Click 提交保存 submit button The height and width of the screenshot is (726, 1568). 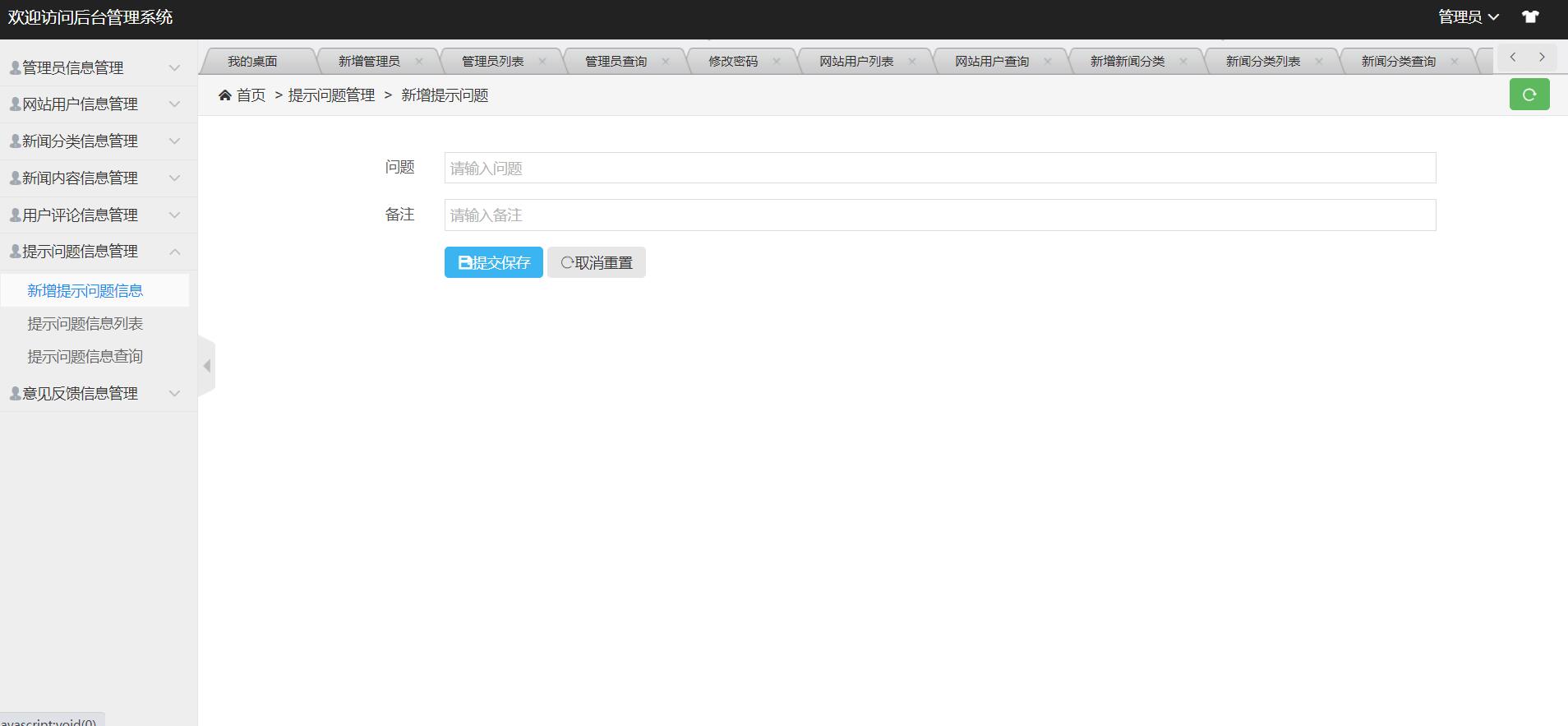[494, 262]
